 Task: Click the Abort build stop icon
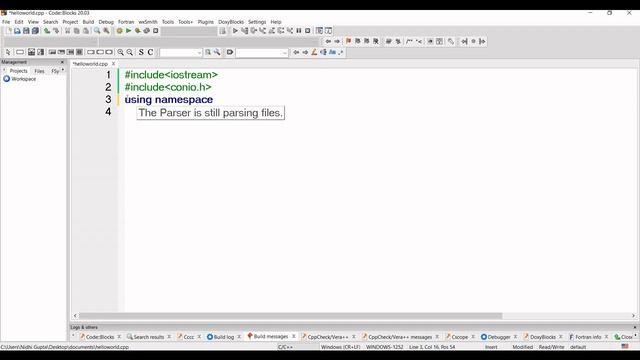point(156,31)
